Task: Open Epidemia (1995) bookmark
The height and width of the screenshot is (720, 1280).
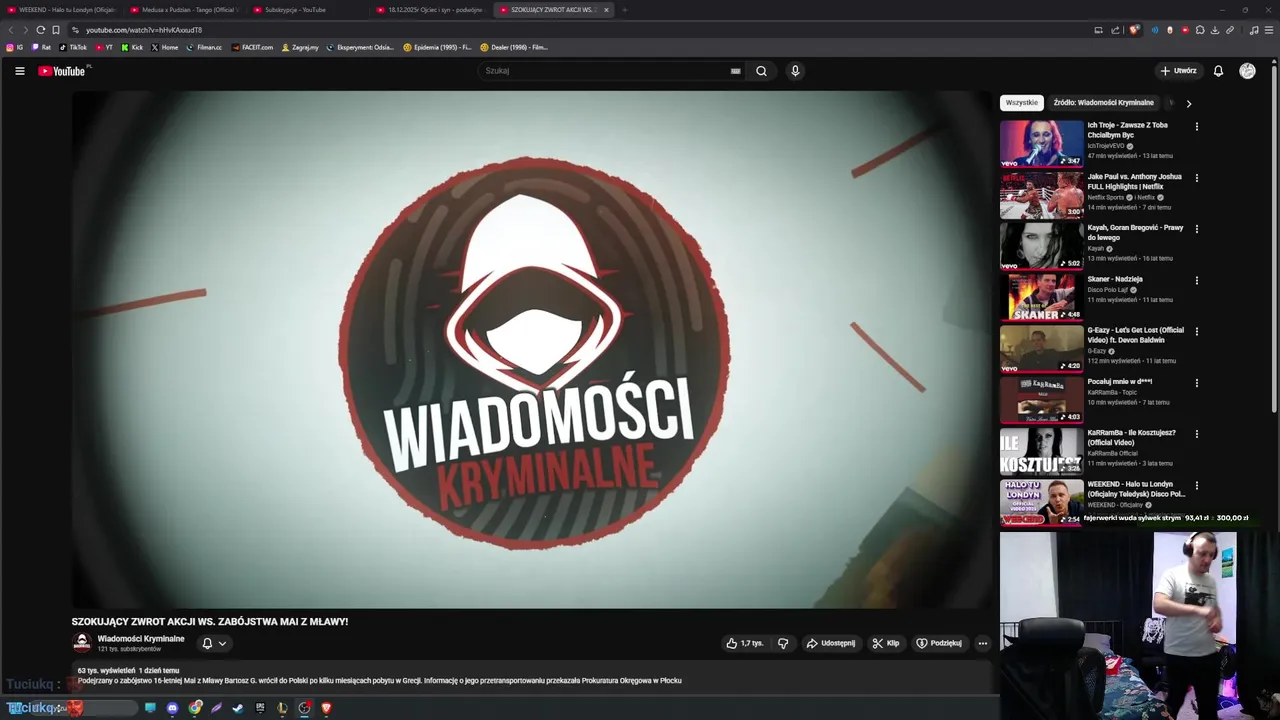Action: [x=437, y=47]
